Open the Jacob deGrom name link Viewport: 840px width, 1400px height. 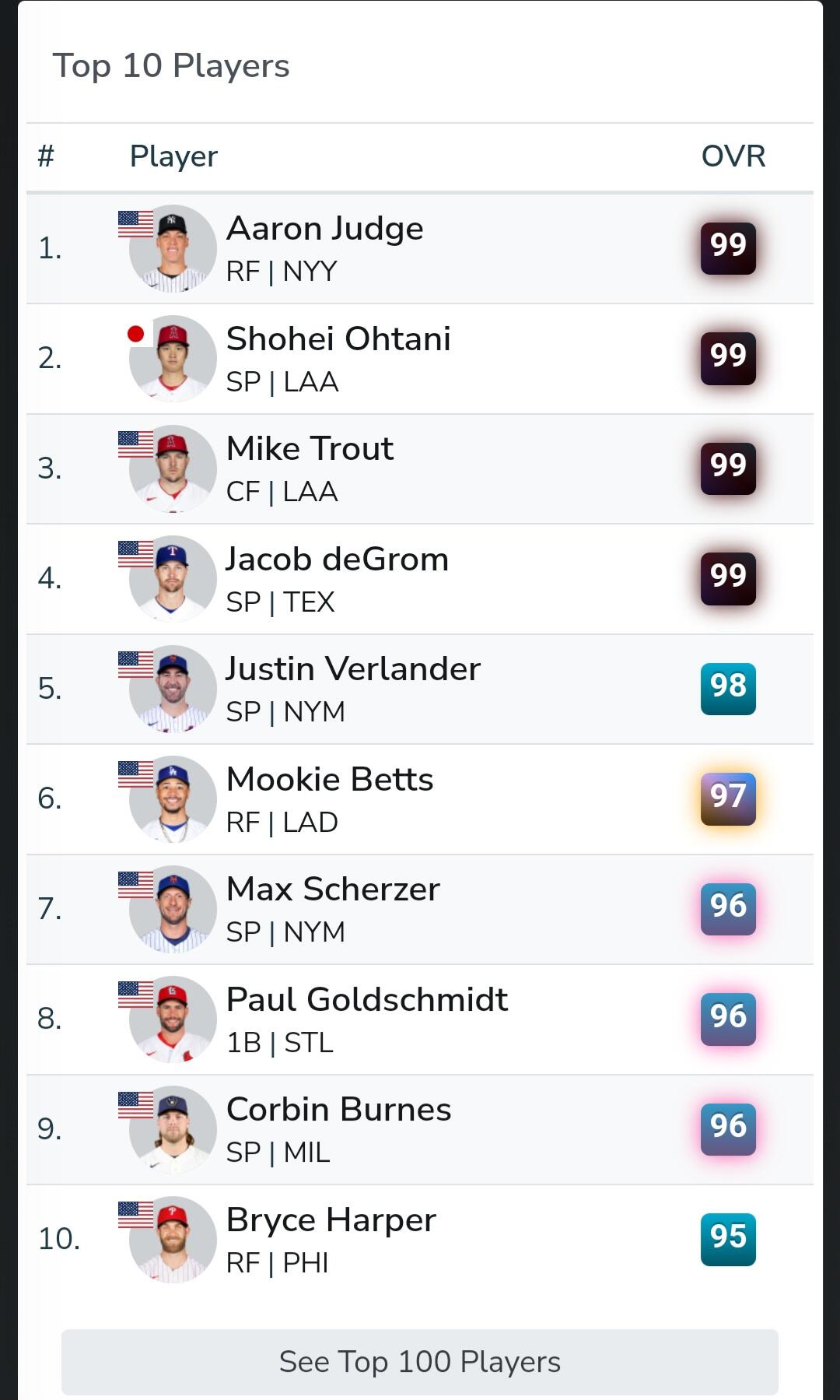point(337,560)
